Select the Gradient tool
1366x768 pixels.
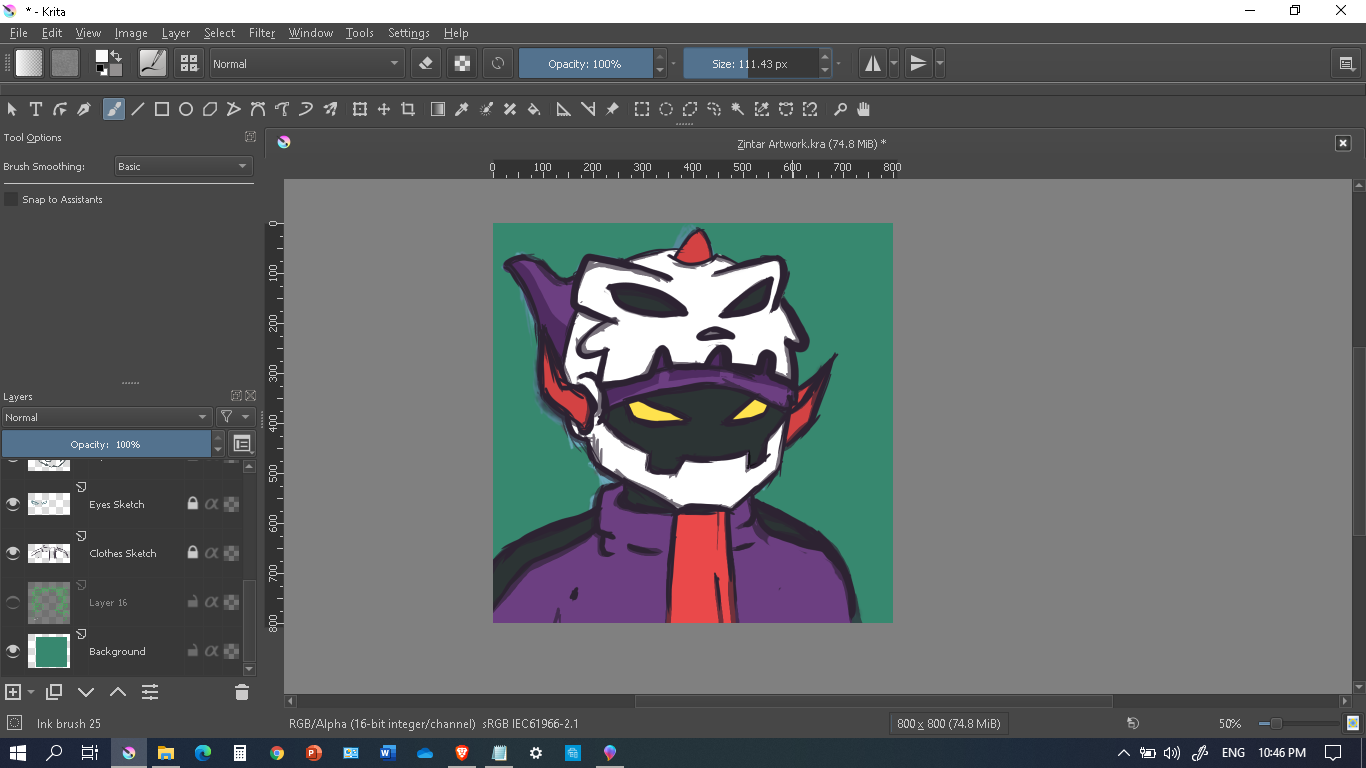(x=438, y=109)
